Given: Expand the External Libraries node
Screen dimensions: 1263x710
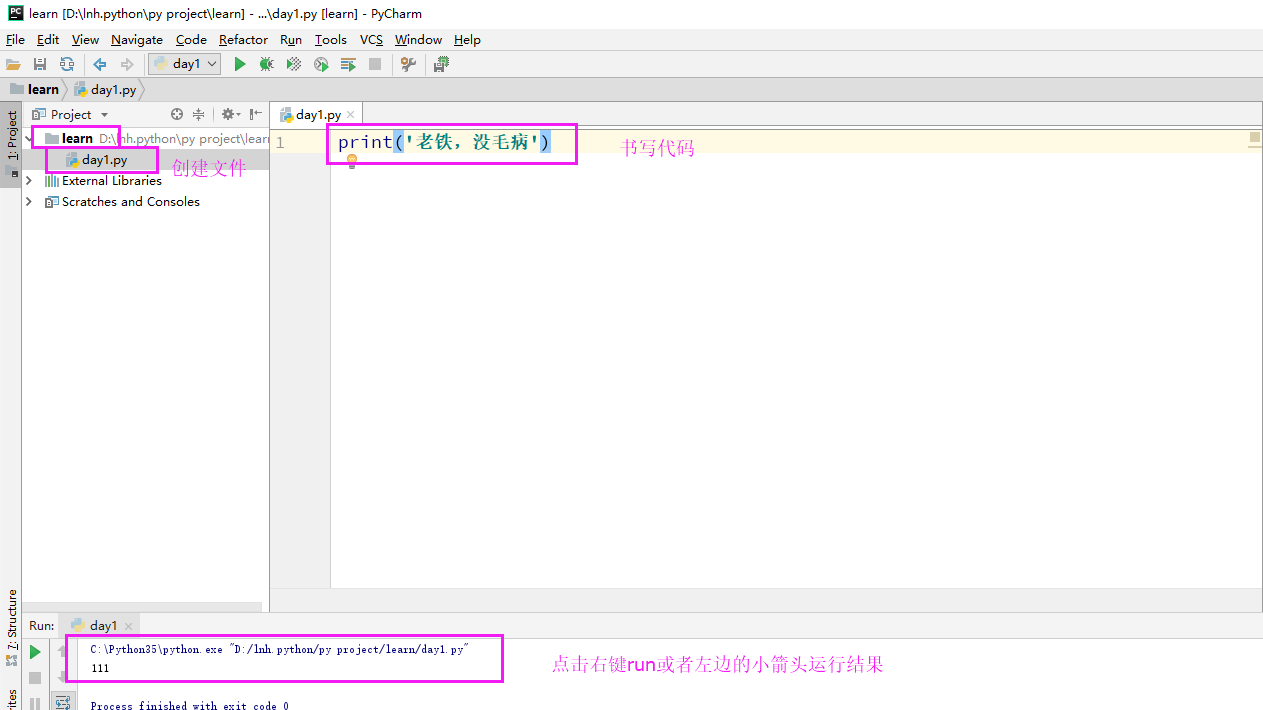Looking at the screenshot, I should (x=28, y=181).
